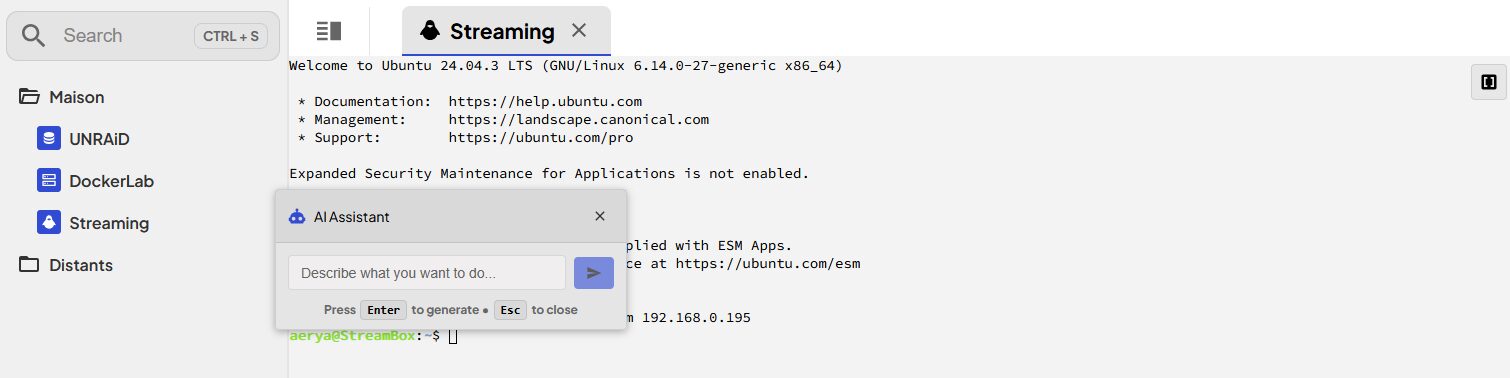The height and width of the screenshot is (378, 1510).
Task: Click the DockerLab server icon
Action: 48,181
